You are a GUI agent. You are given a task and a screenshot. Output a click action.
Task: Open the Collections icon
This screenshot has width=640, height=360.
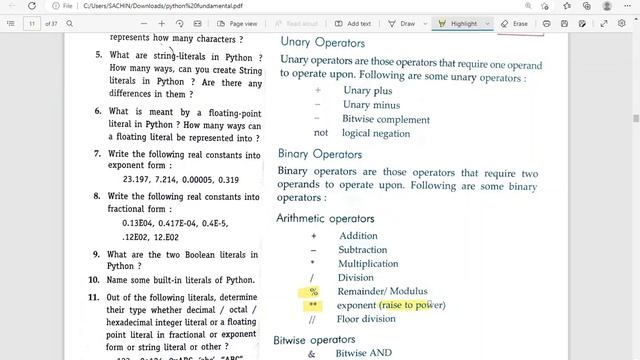point(587,6)
